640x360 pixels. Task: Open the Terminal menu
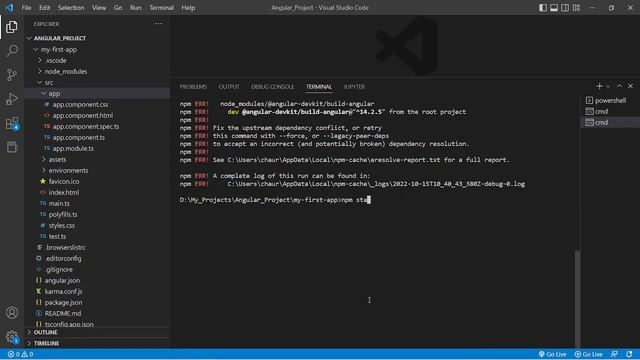point(161,8)
